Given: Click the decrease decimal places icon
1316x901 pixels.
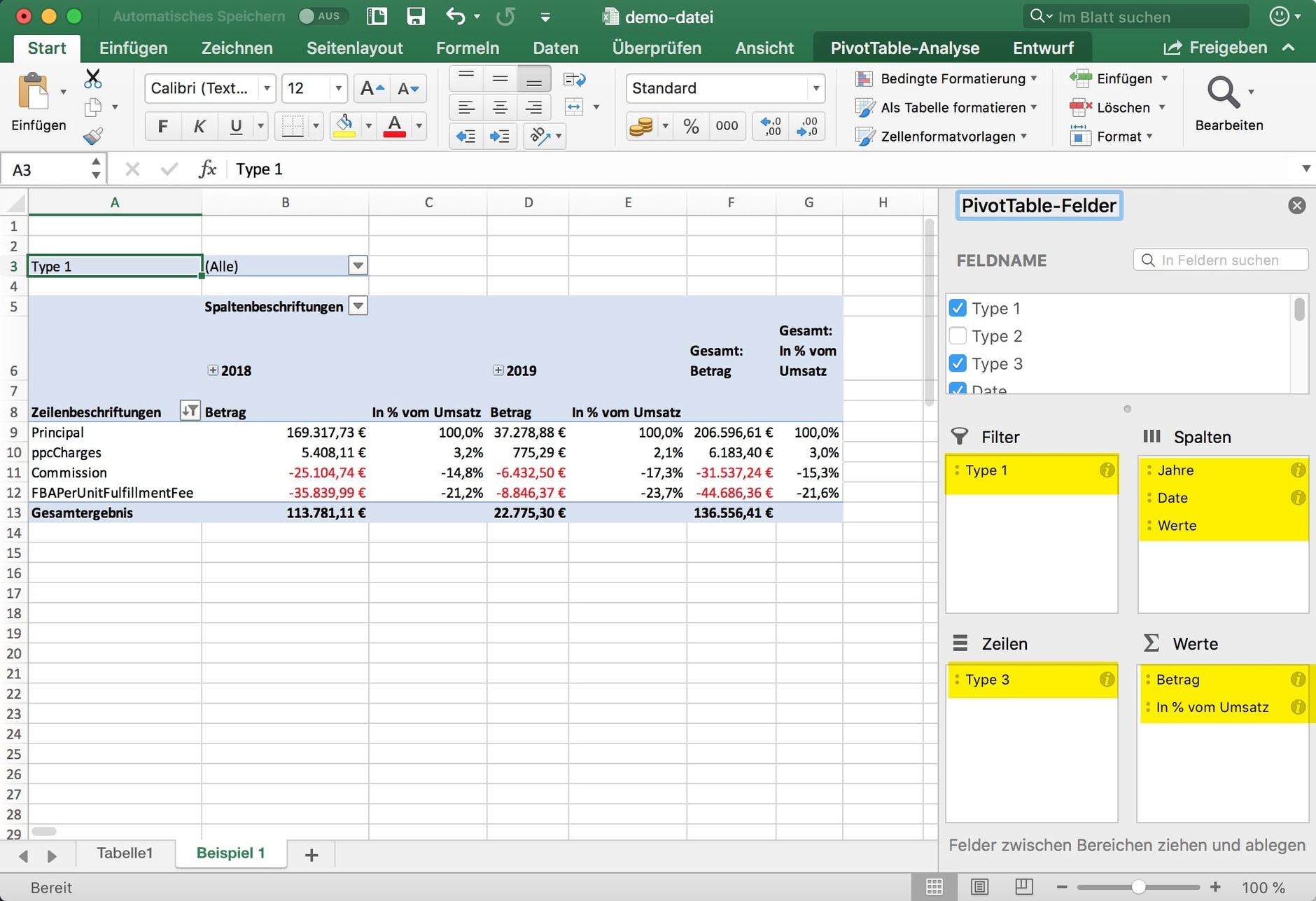Looking at the screenshot, I should 807,126.
